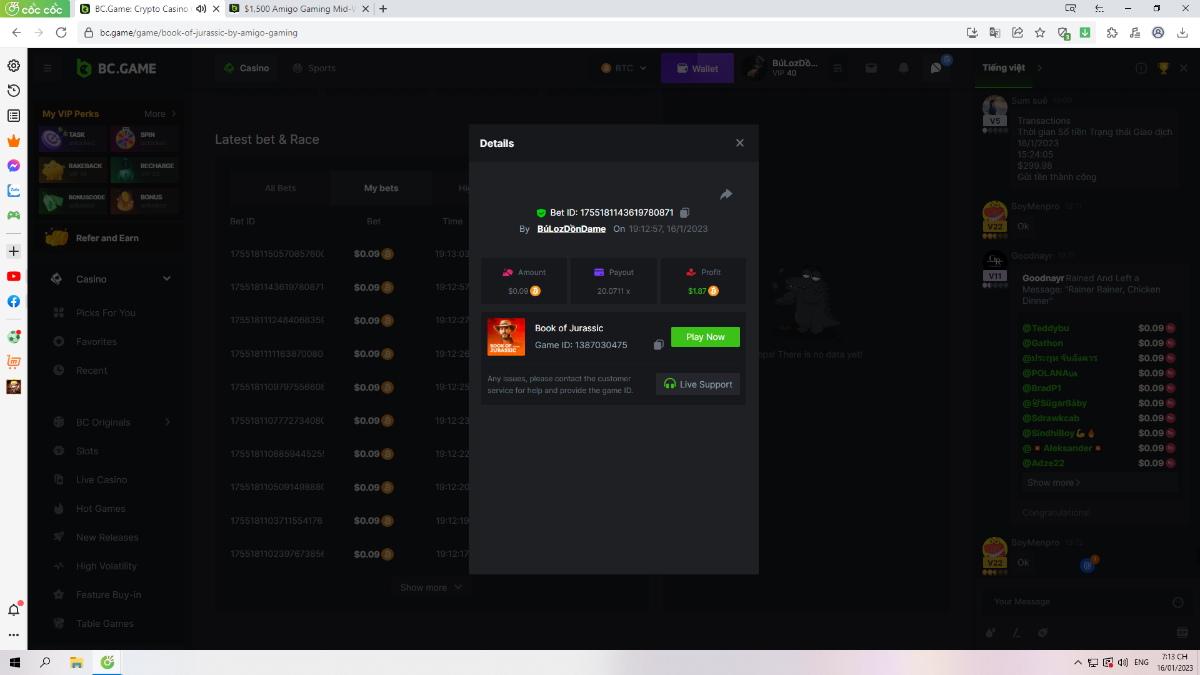Mute the BC.Game tab audio
This screenshot has height=675, width=1200.
point(202,9)
